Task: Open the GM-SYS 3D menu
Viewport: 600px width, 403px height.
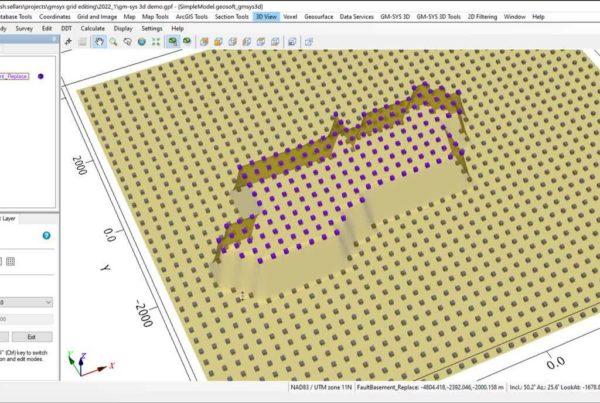Action: [x=395, y=17]
